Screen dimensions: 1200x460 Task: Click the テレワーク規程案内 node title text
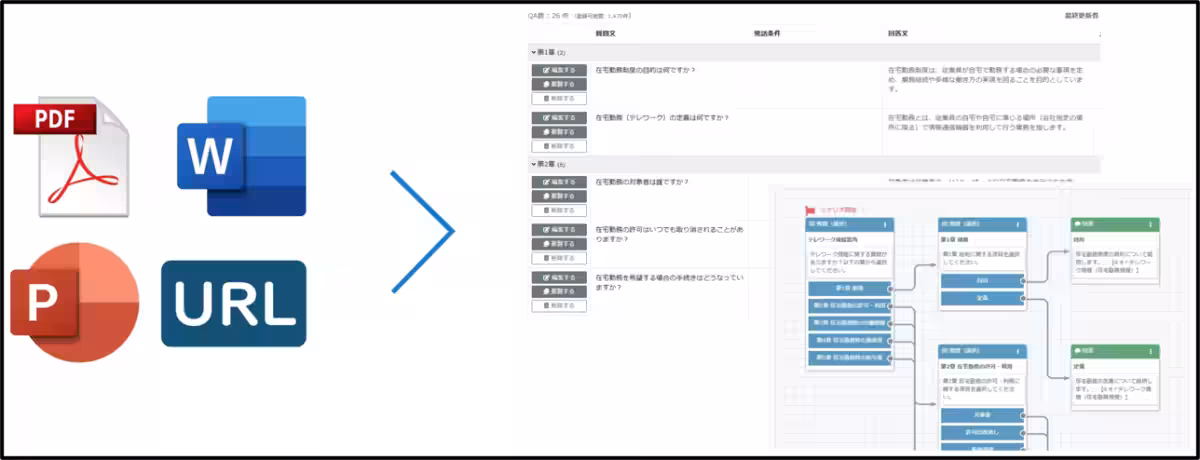pyautogui.click(x=832, y=240)
